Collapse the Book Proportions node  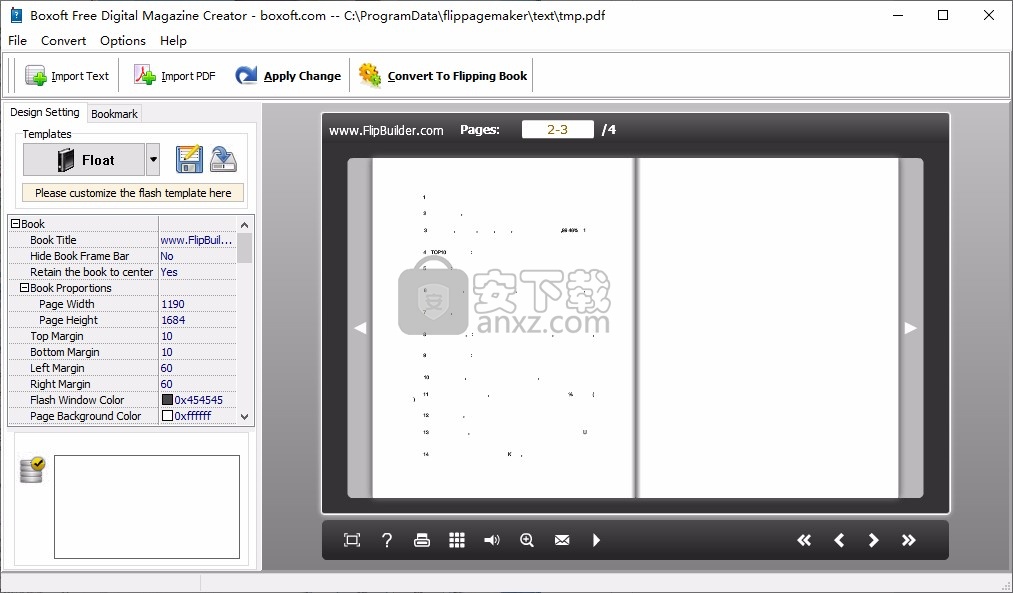coord(25,288)
